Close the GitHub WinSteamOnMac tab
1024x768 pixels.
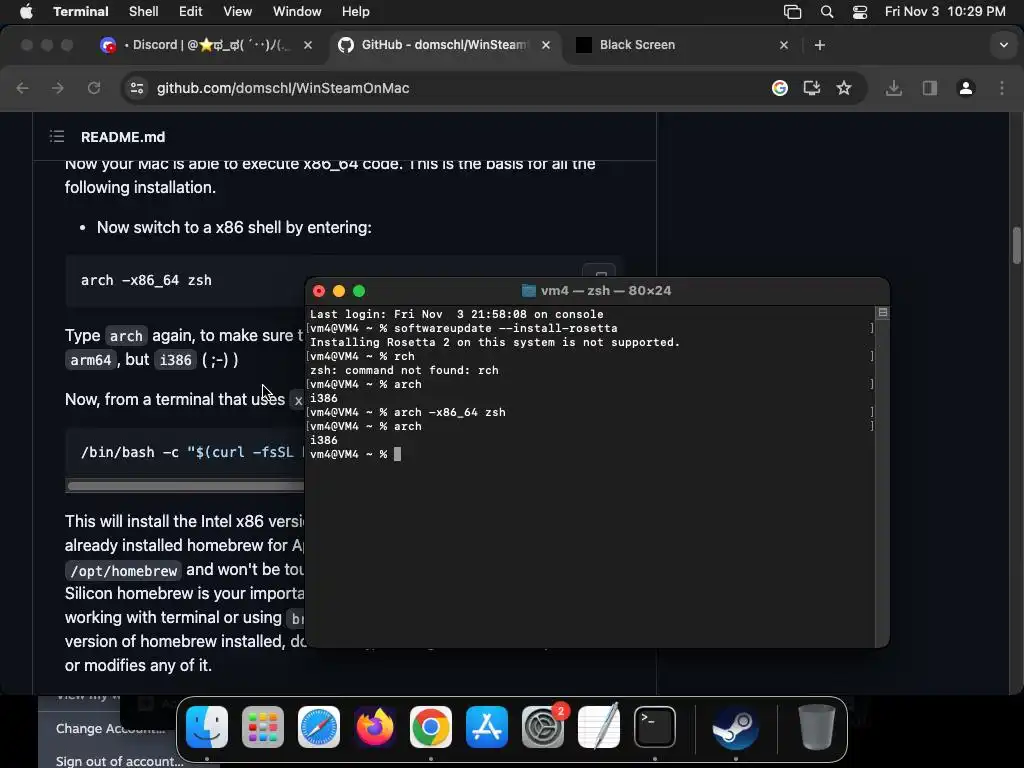click(546, 45)
